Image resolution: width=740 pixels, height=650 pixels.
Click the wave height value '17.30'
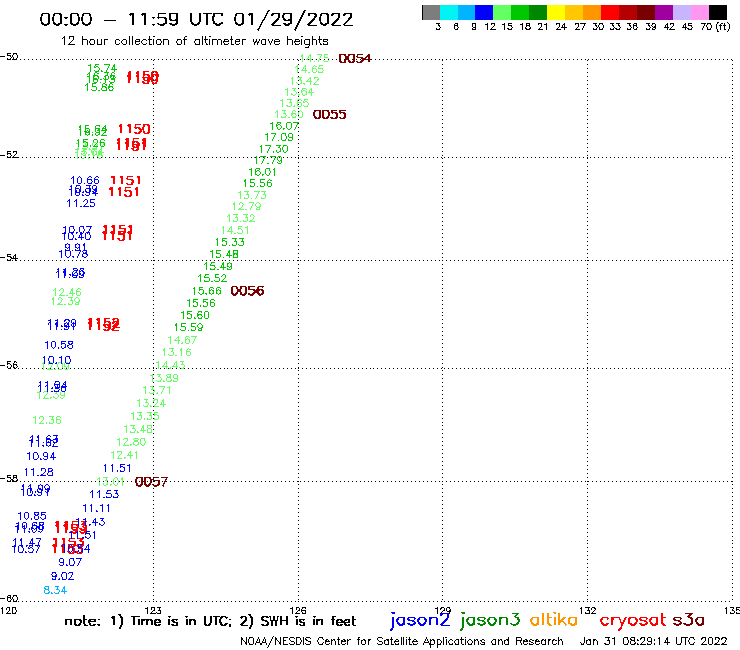274,149
